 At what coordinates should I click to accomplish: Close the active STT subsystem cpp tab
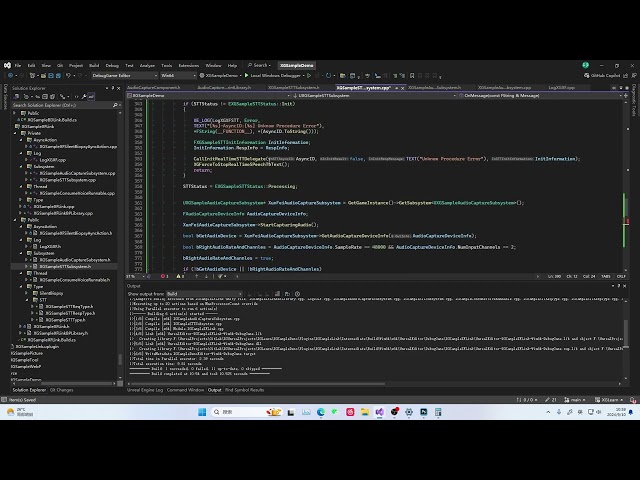pyautogui.click(x=402, y=88)
